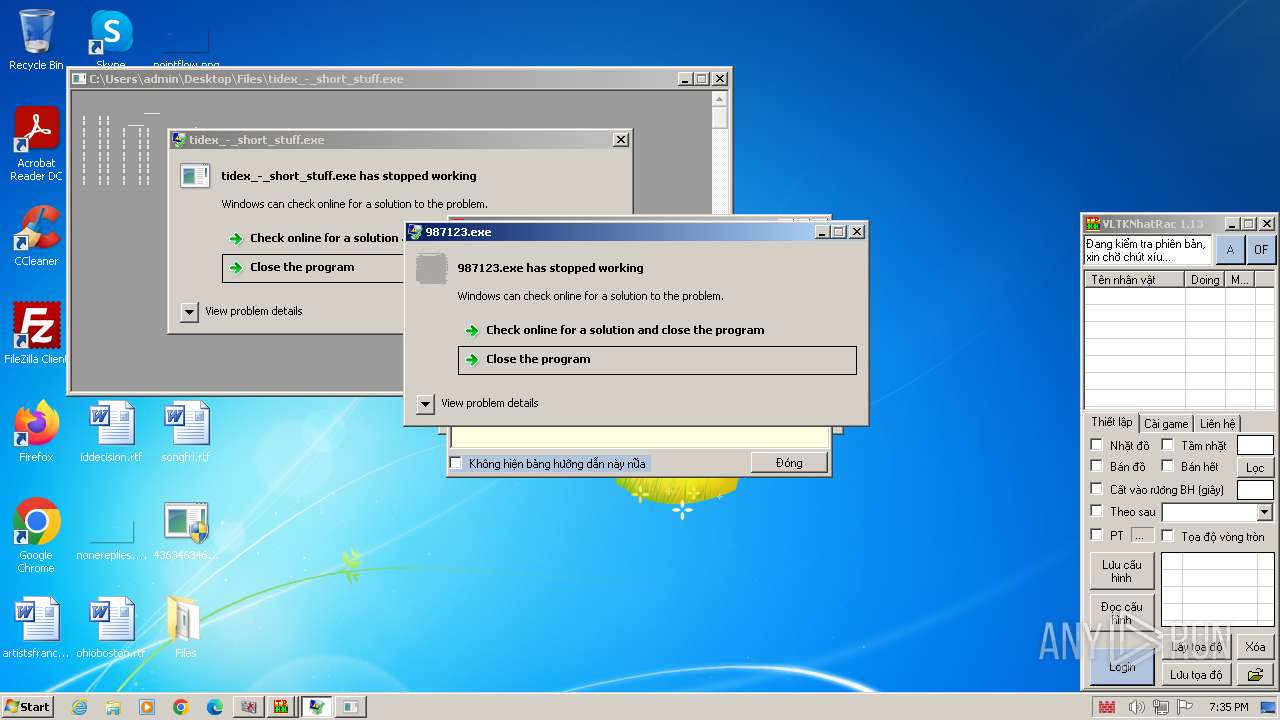Tick the Bán đồ checkbox
The width and height of the screenshot is (1280, 720).
tap(1096, 466)
